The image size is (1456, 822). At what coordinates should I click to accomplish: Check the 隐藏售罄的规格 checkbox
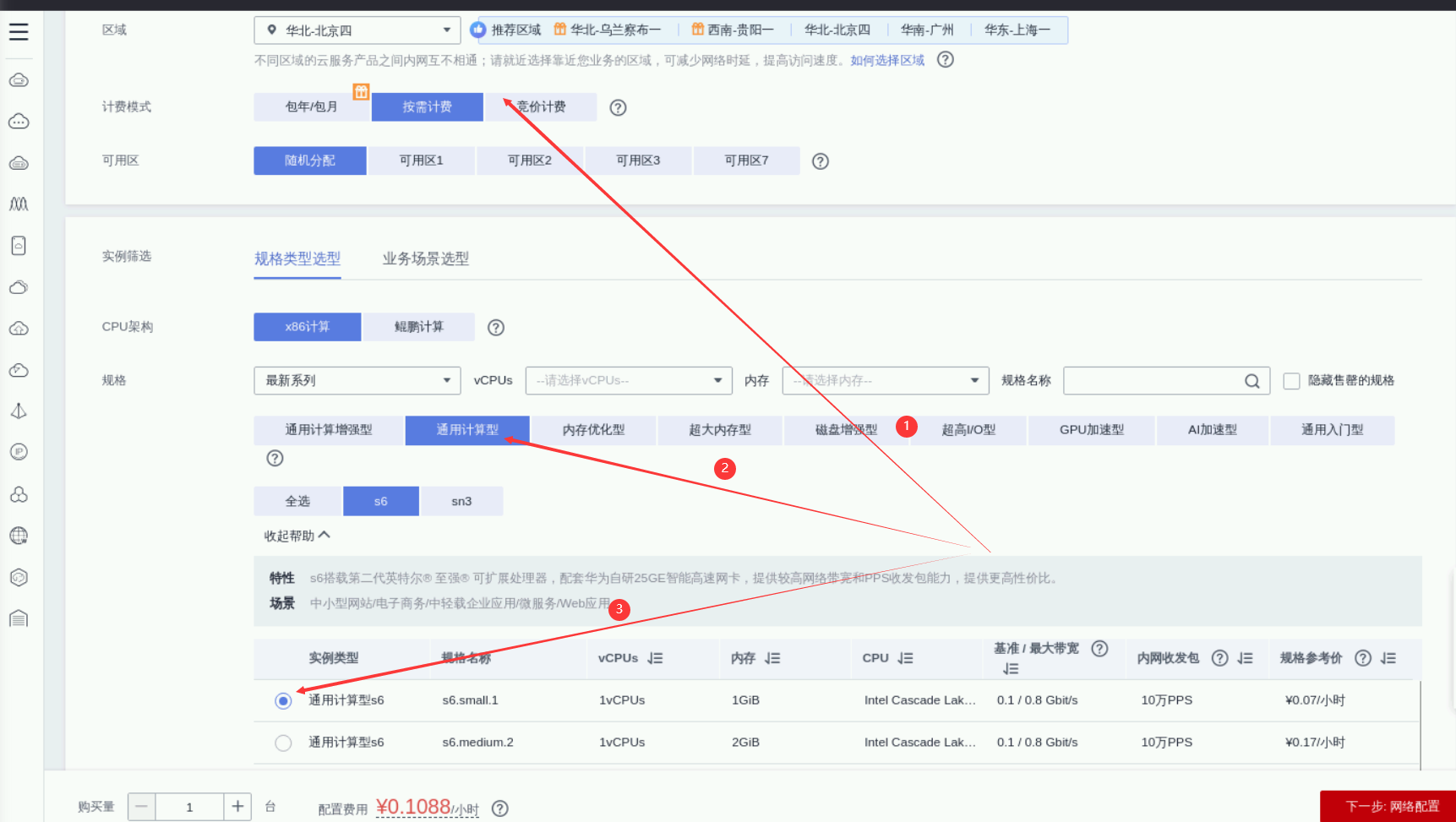click(x=1291, y=381)
